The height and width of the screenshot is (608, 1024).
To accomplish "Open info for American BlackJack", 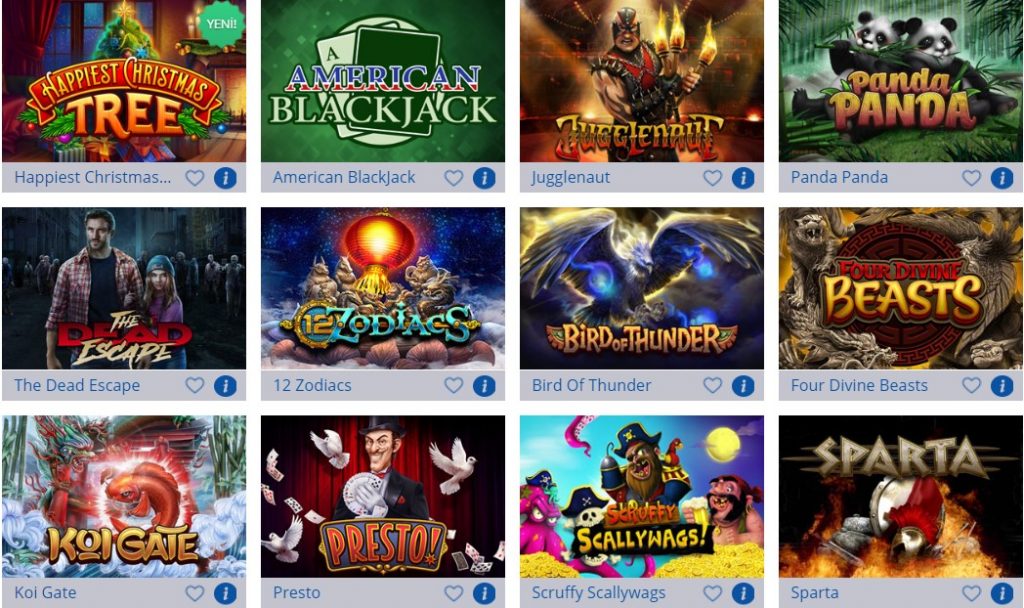I will pos(484,178).
